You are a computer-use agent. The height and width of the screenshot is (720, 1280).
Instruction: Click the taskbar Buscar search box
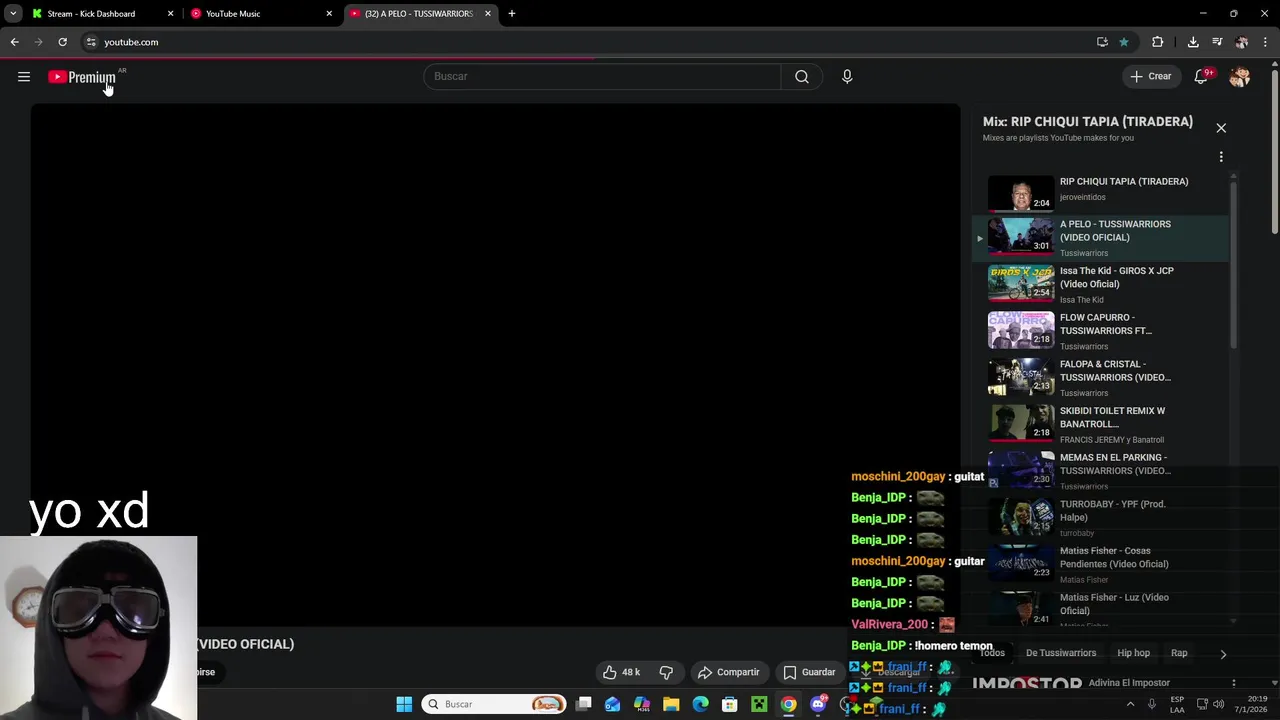click(494, 704)
